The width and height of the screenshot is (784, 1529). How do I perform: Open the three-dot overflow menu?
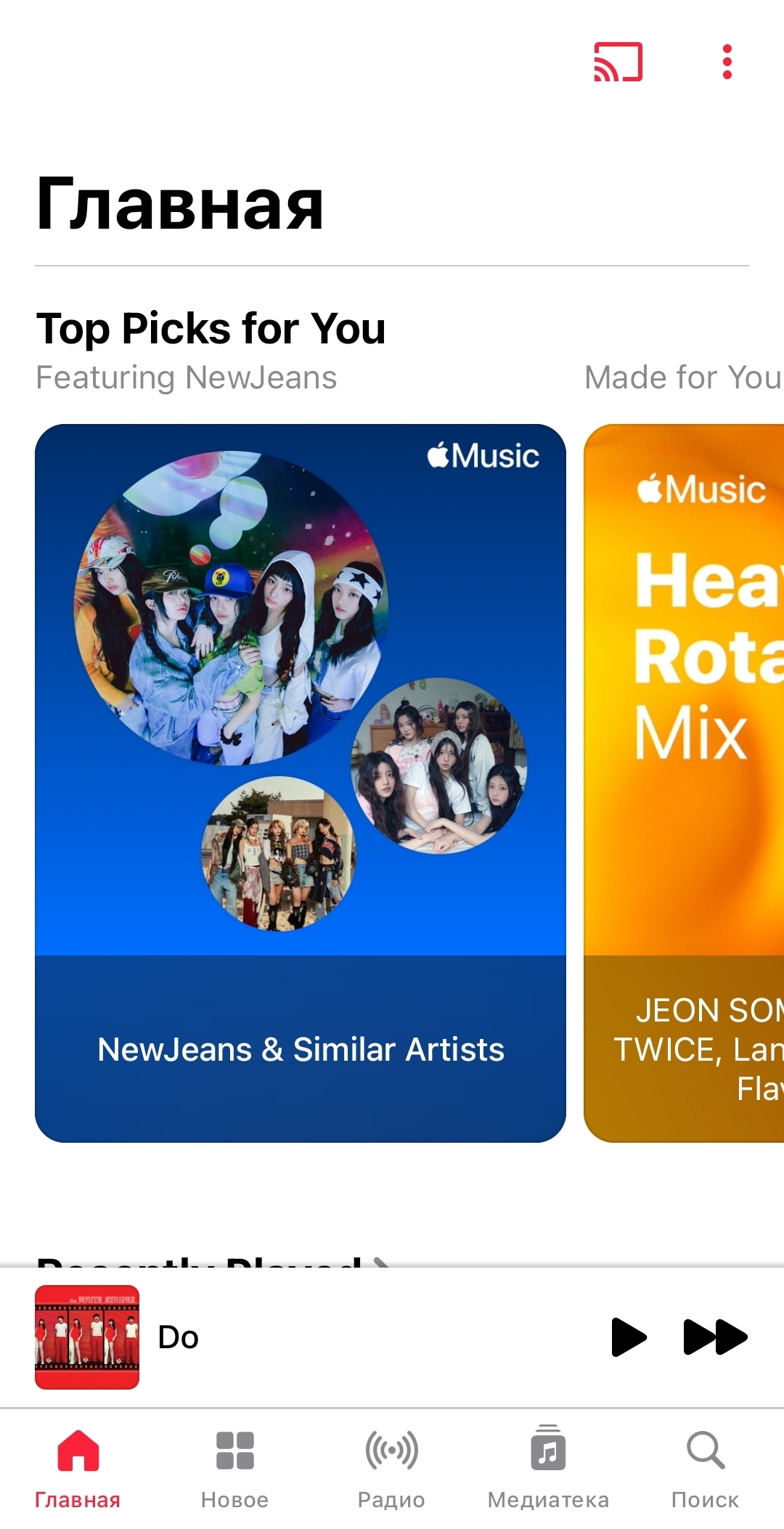(x=727, y=62)
